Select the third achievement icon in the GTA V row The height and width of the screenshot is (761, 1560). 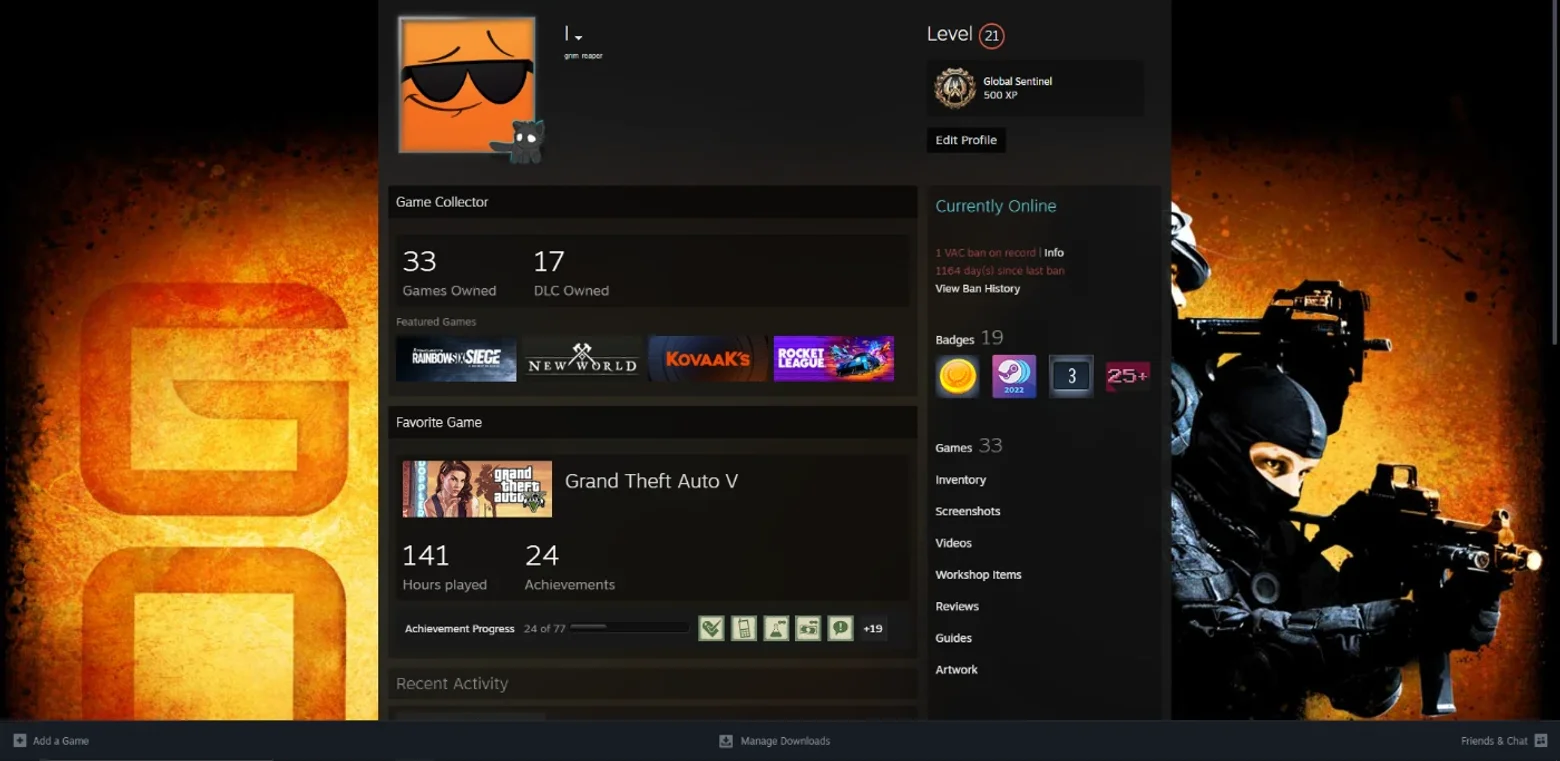(776, 628)
